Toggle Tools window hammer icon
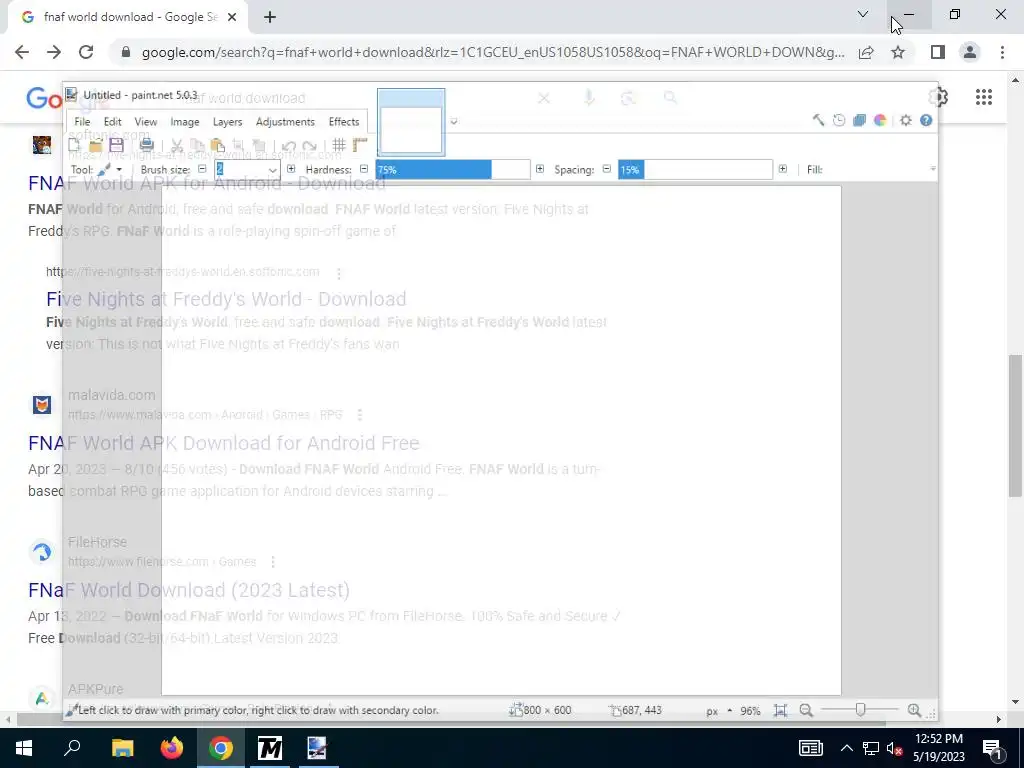Viewport: 1024px width, 768px height. click(x=818, y=120)
